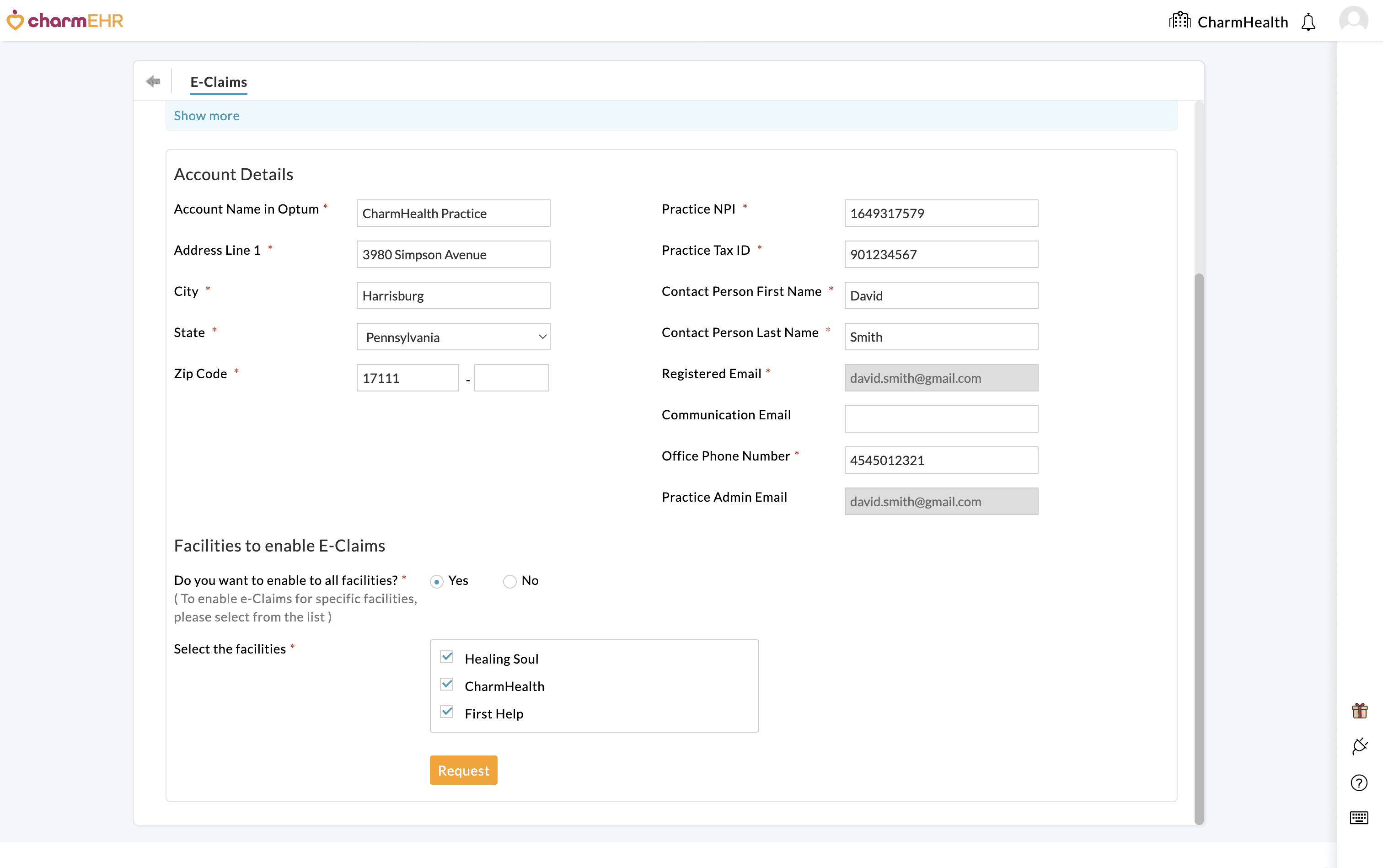The height and width of the screenshot is (868, 1383).
Task: Open the help question mark icon
Action: 1360,782
